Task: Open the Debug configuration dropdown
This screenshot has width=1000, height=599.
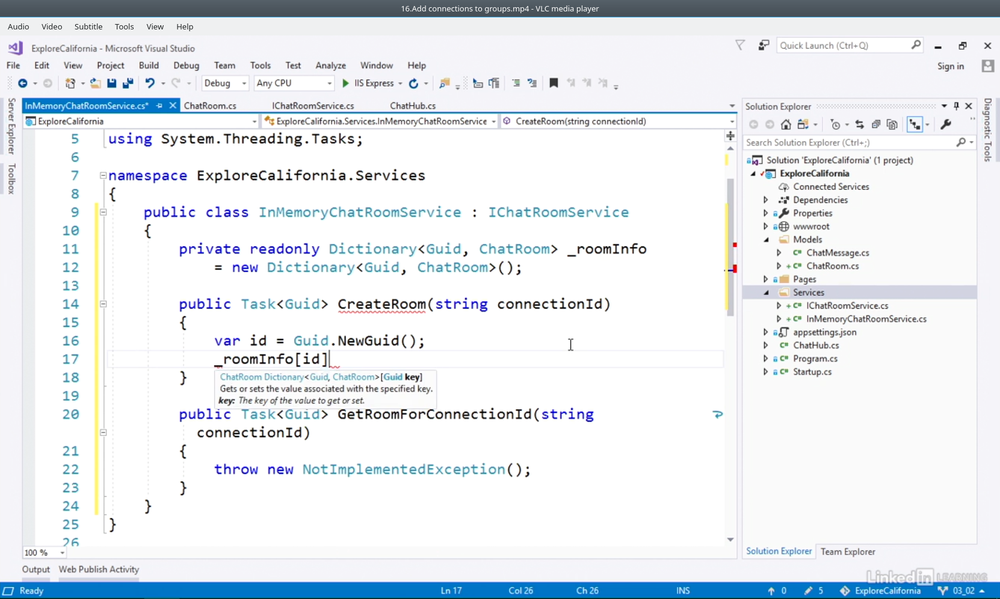Action: pyautogui.click(x=225, y=83)
